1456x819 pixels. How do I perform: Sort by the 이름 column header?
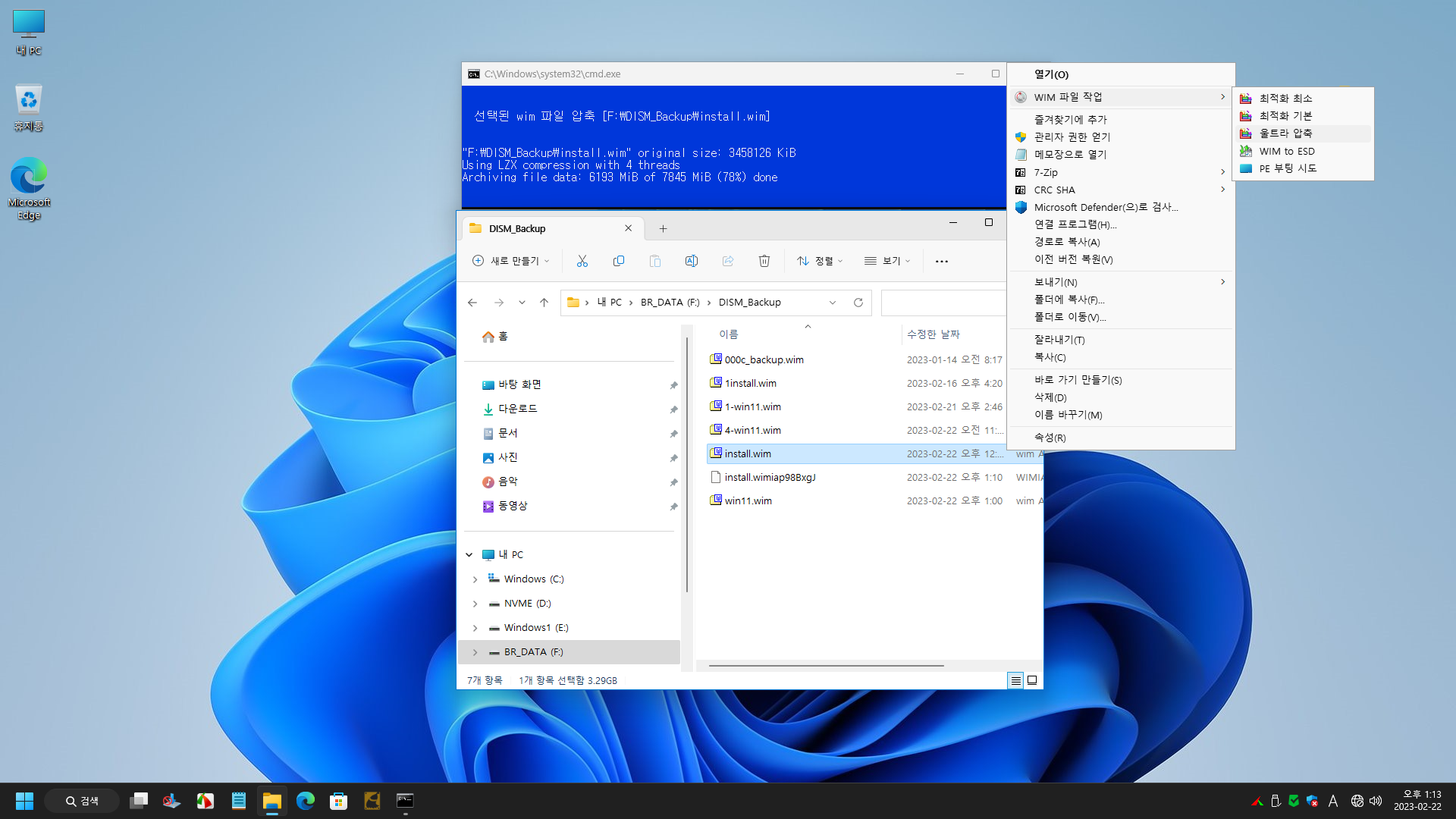(729, 334)
